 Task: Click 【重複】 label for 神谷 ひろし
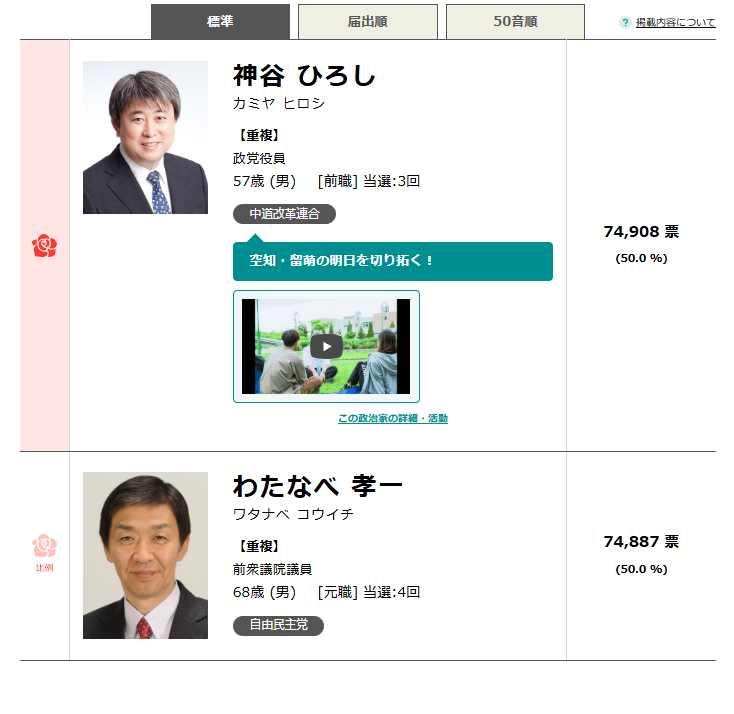(x=259, y=135)
